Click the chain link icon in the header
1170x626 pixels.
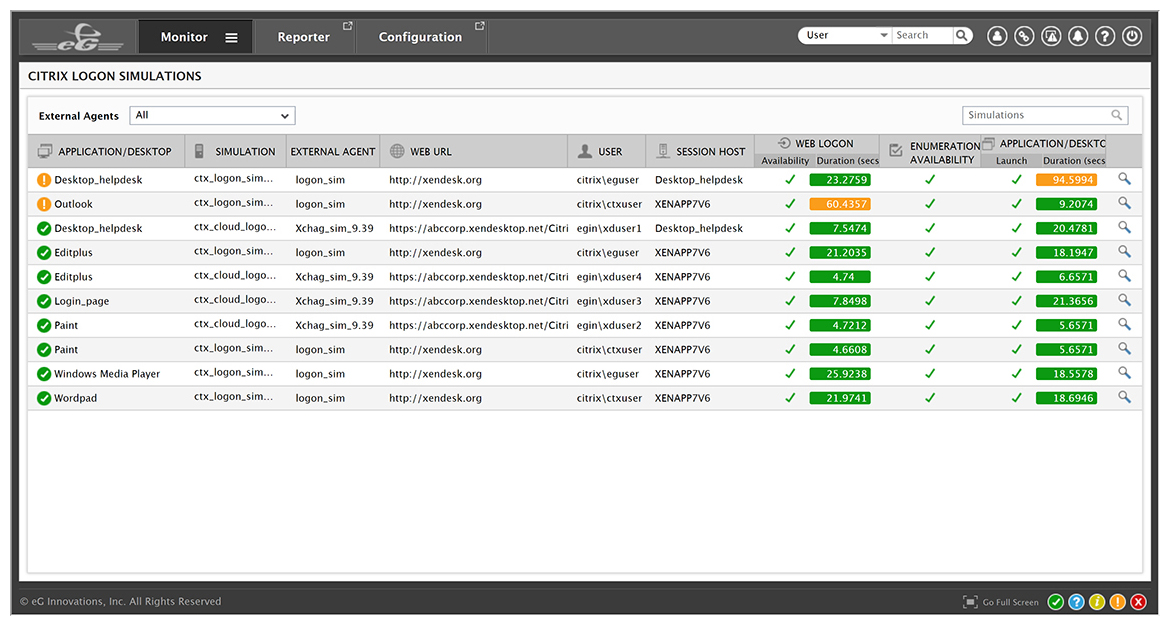tap(1024, 36)
